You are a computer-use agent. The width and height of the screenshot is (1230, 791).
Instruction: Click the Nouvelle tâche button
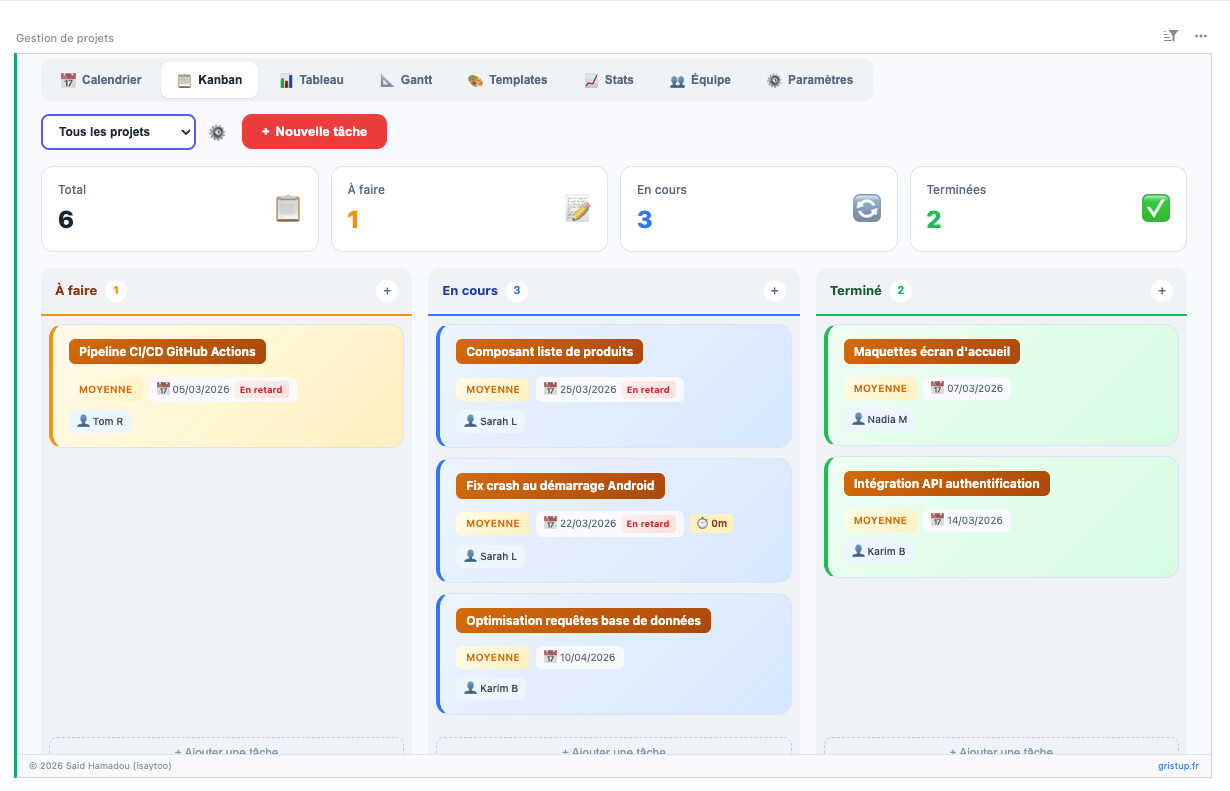314,131
